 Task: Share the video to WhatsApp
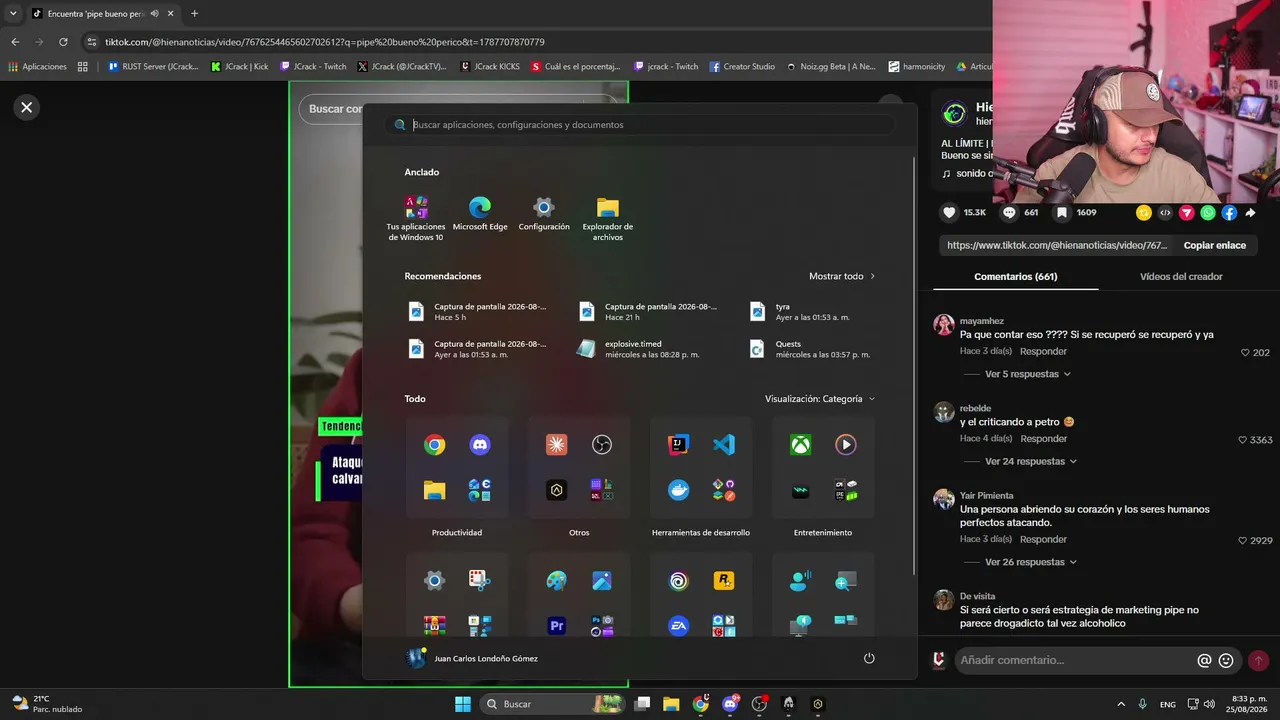1208,213
